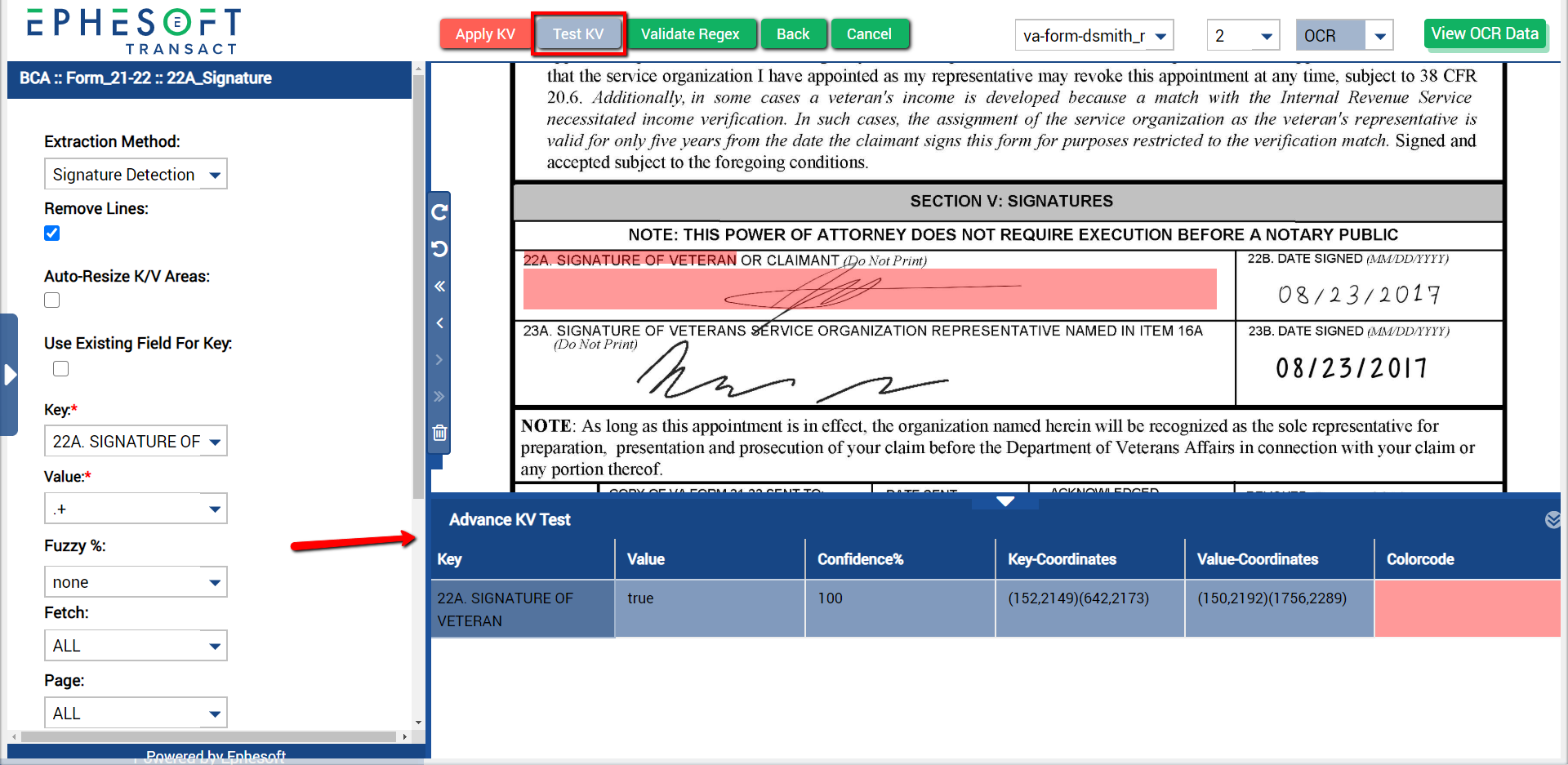Viewport: 1568px width, 765px height.
Task: Open the Value pattern dropdown
Action: click(x=136, y=509)
